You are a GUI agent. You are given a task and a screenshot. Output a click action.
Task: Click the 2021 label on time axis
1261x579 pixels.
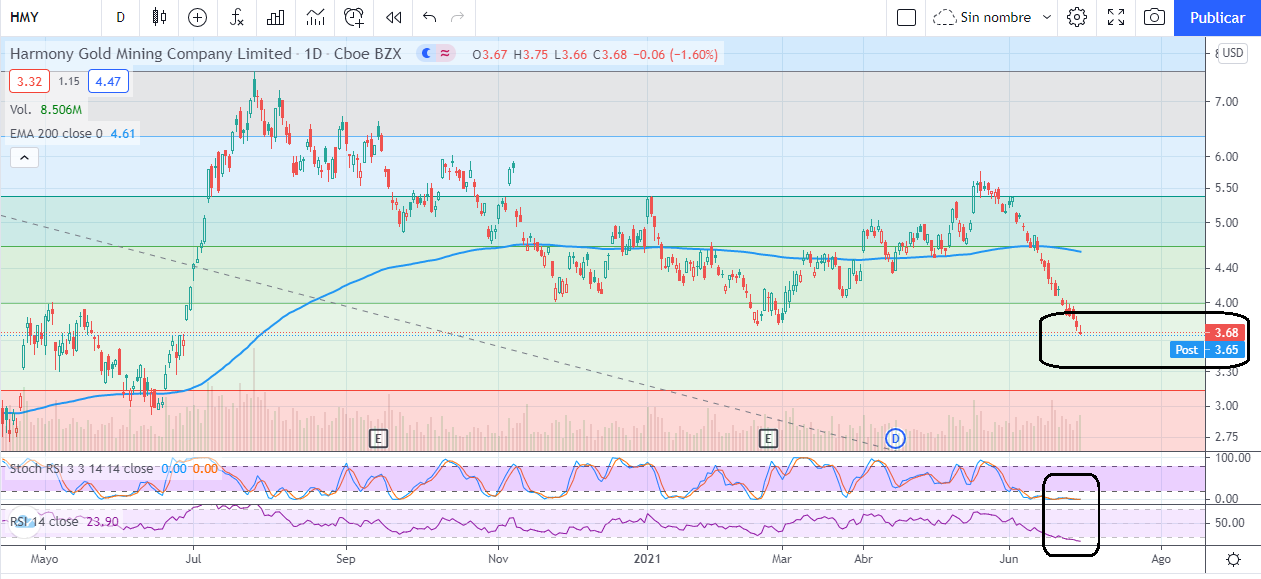(x=648, y=558)
